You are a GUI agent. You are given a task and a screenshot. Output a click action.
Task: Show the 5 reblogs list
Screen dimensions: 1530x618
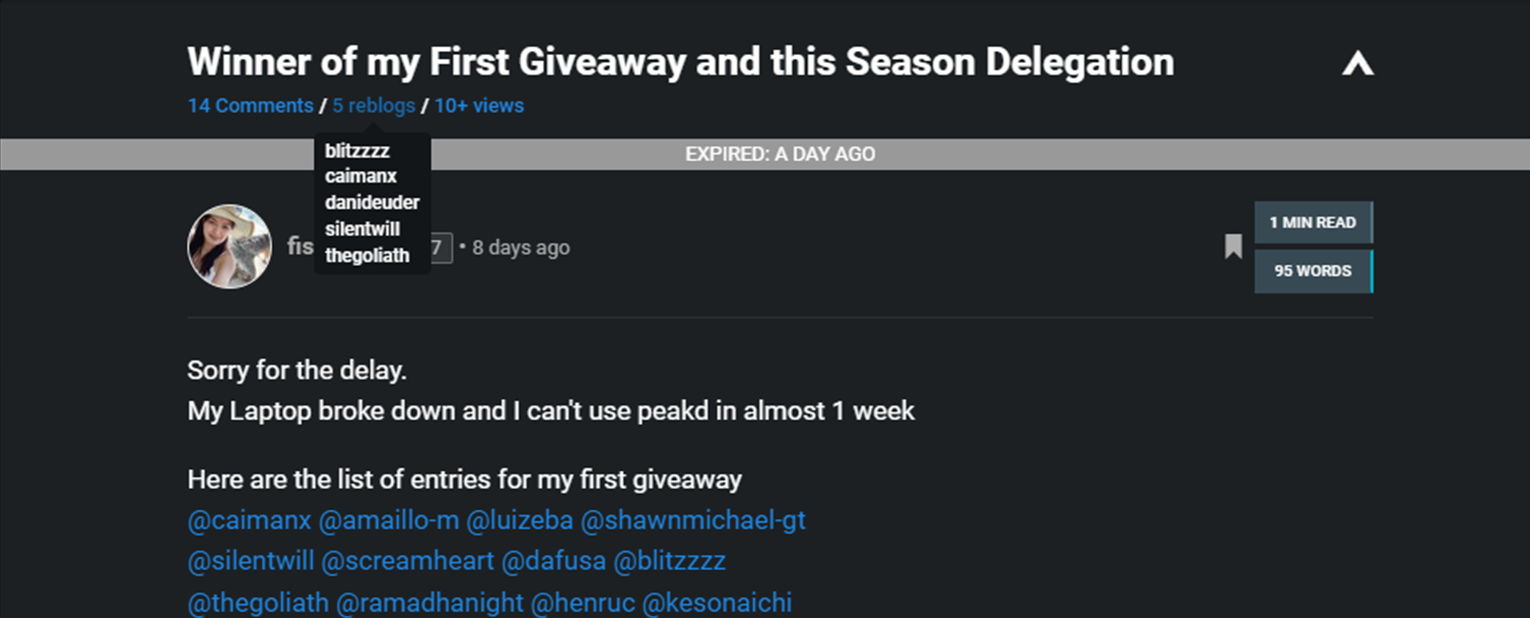coord(374,105)
